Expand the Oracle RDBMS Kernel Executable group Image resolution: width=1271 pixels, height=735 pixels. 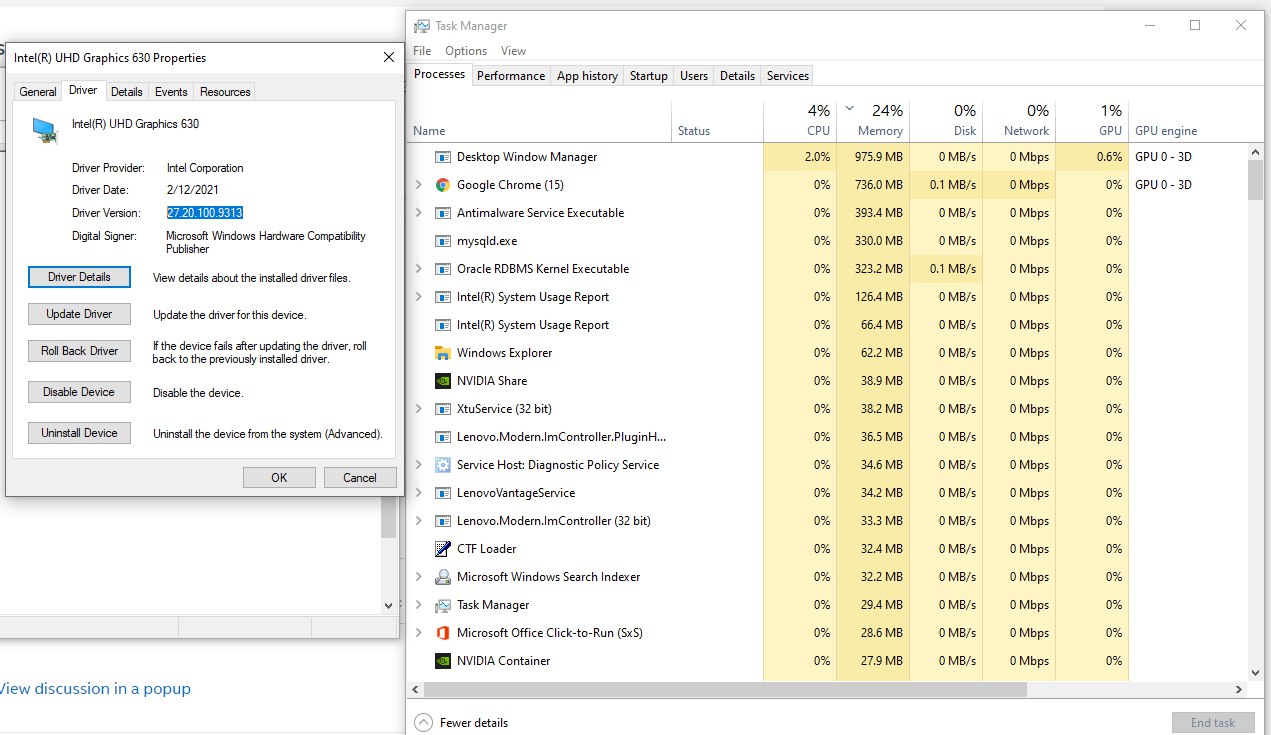coord(419,269)
